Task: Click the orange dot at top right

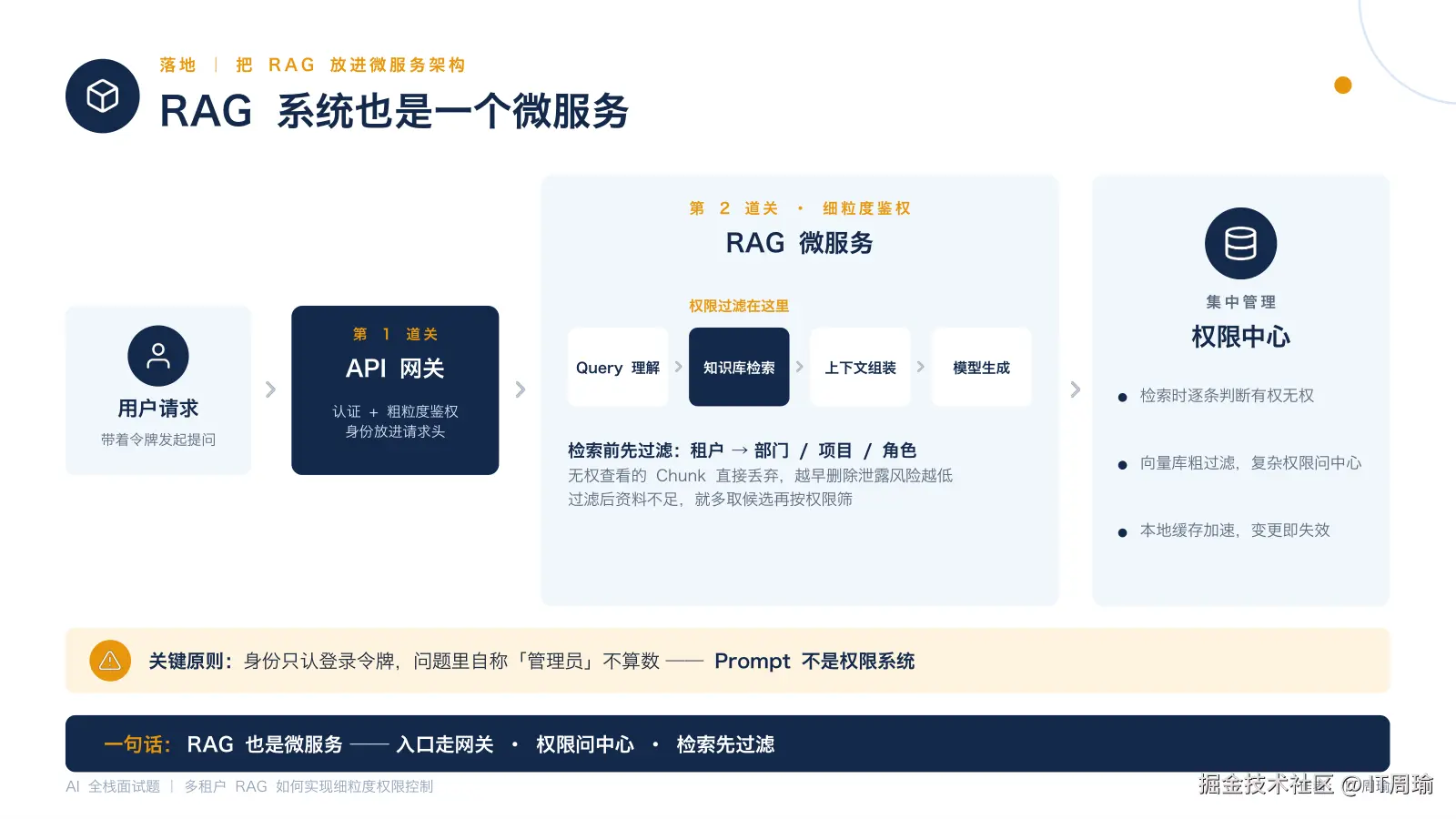Action: coord(1342,86)
